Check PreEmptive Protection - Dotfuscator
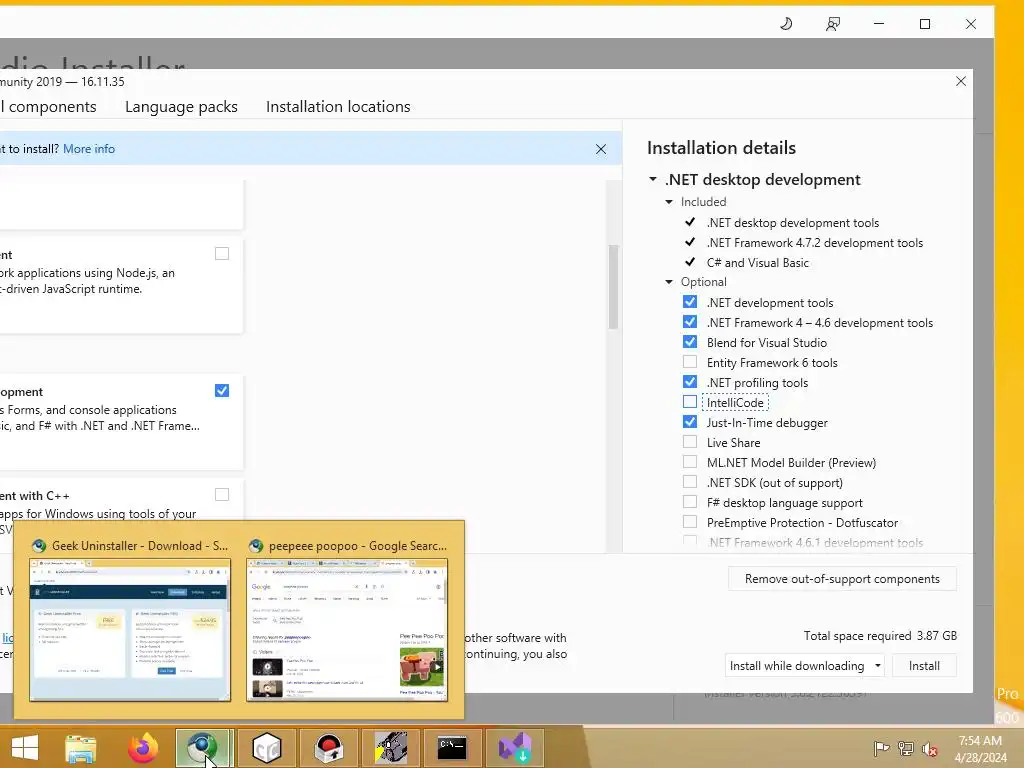Screen dimensions: 1024x768 [x=690, y=522]
